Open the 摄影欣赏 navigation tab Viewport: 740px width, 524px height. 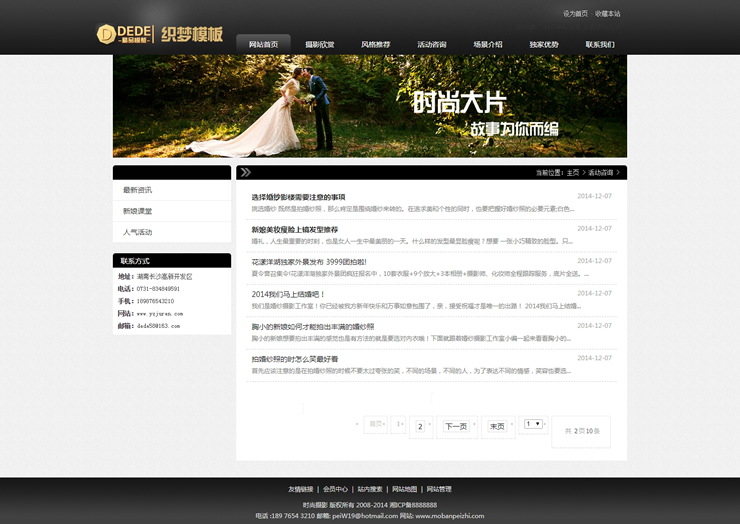[320, 45]
